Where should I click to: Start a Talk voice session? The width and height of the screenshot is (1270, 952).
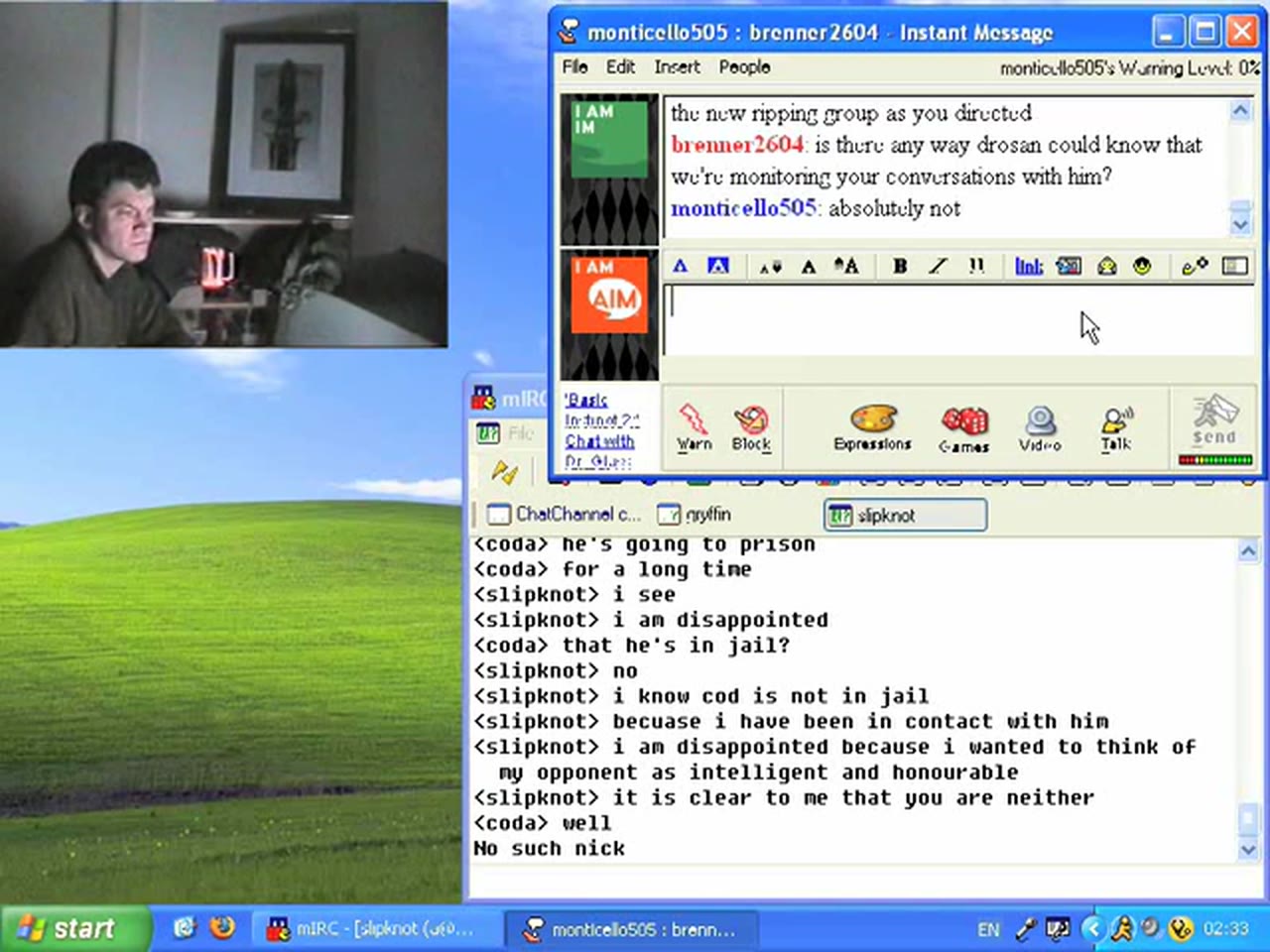pos(1116,427)
